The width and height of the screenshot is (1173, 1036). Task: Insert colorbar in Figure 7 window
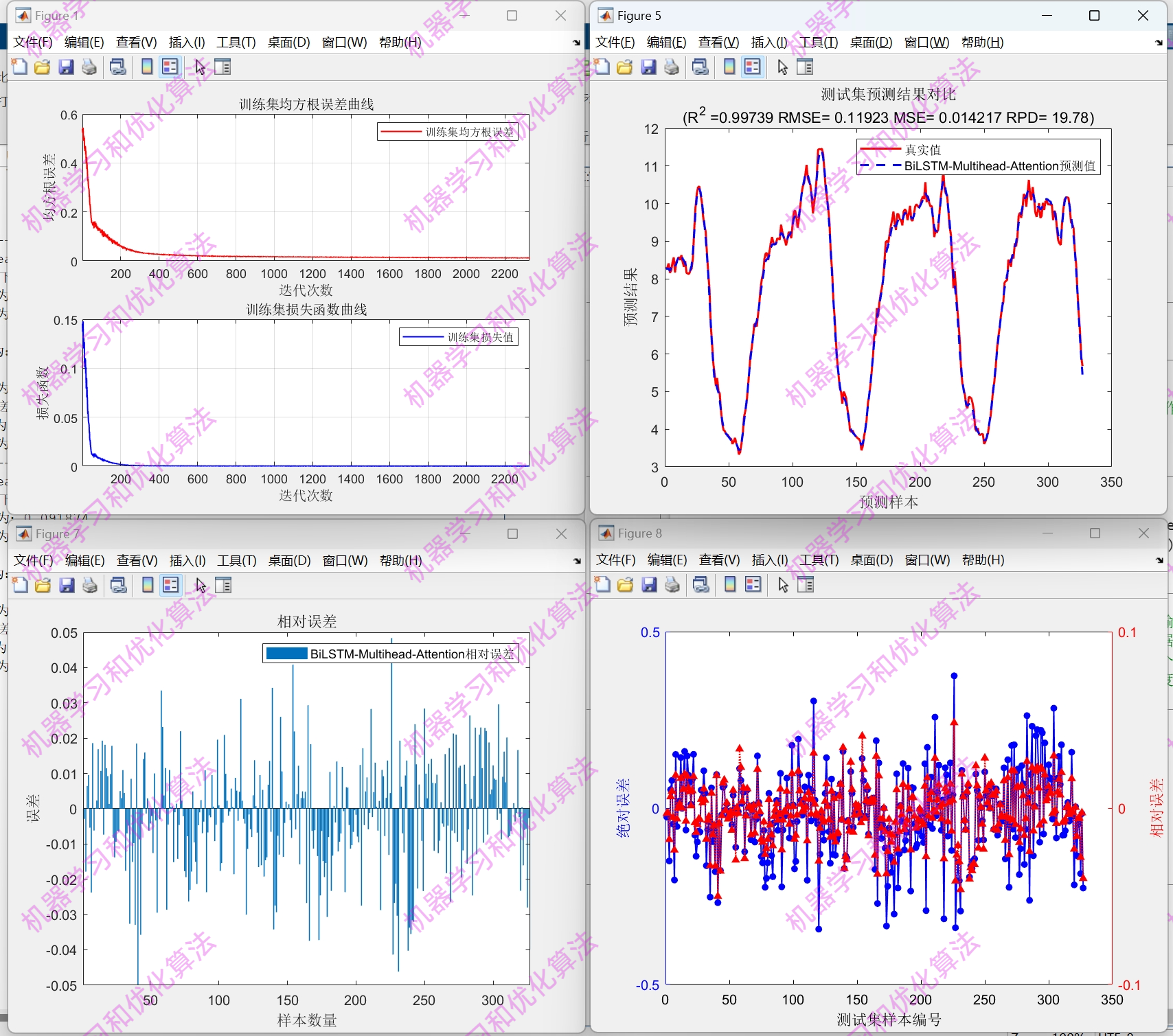(x=148, y=585)
